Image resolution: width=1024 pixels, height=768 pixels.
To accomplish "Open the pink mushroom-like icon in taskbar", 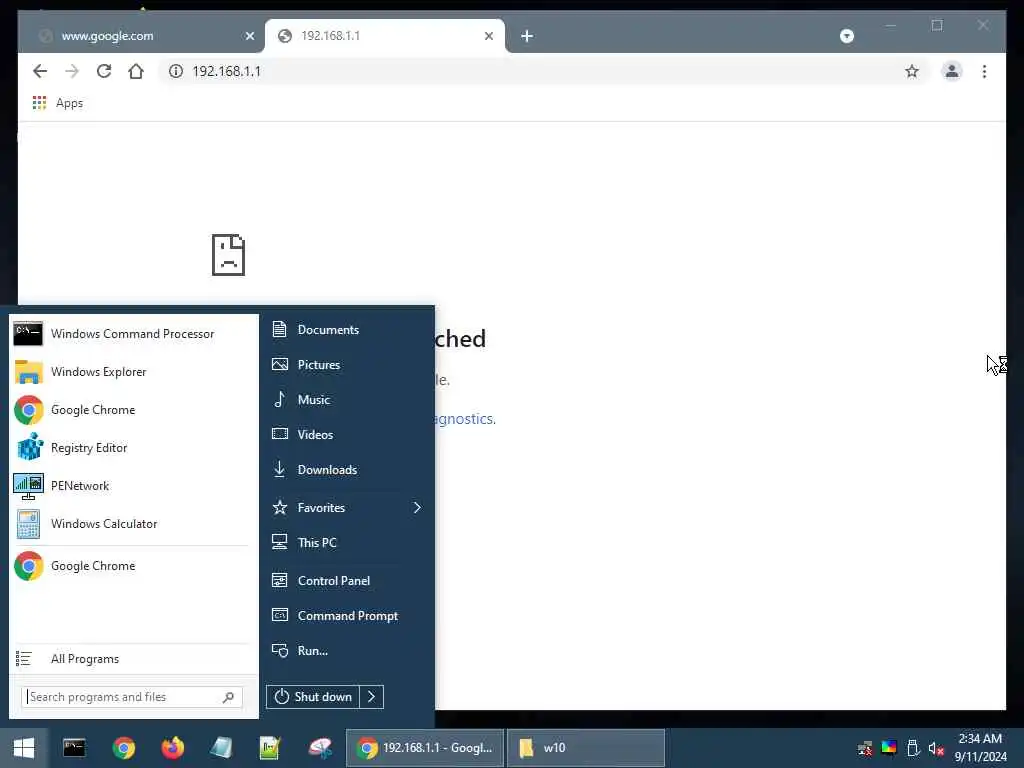I will click(x=319, y=748).
